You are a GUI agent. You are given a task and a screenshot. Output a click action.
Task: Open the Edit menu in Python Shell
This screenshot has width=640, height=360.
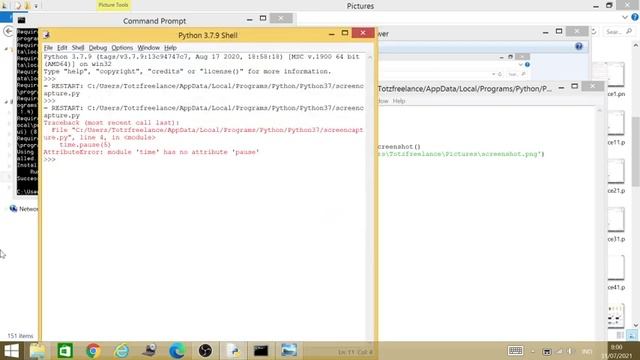(62, 48)
